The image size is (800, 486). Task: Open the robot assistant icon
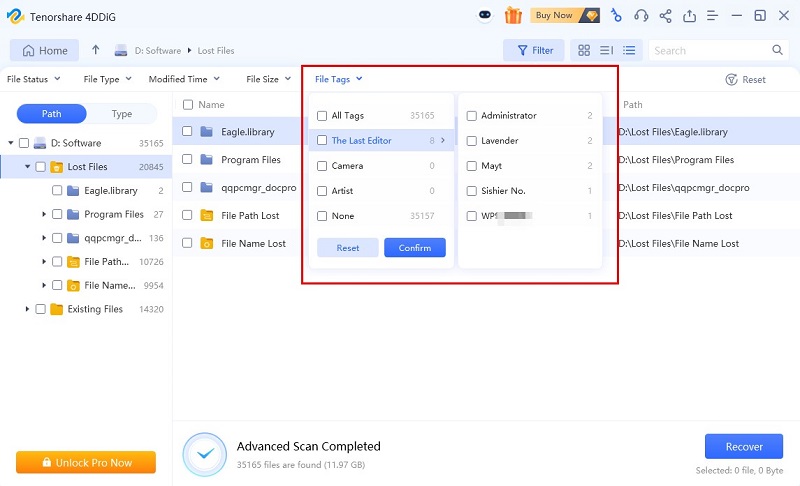coord(485,15)
